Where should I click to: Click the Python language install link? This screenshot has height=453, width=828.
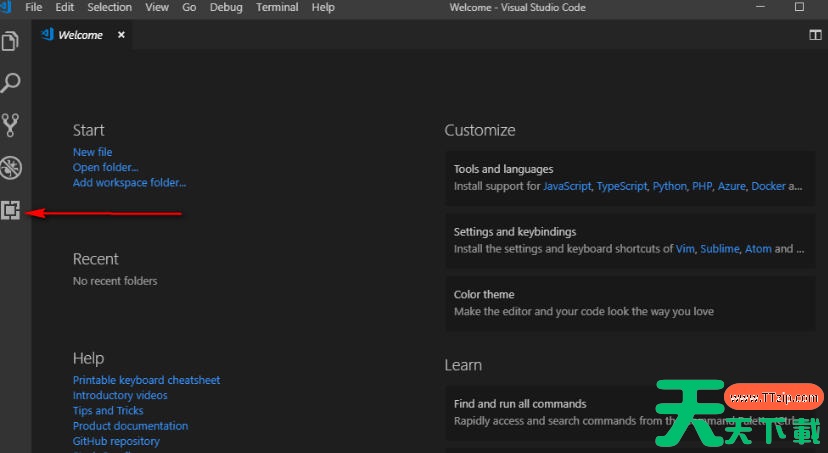(x=669, y=186)
